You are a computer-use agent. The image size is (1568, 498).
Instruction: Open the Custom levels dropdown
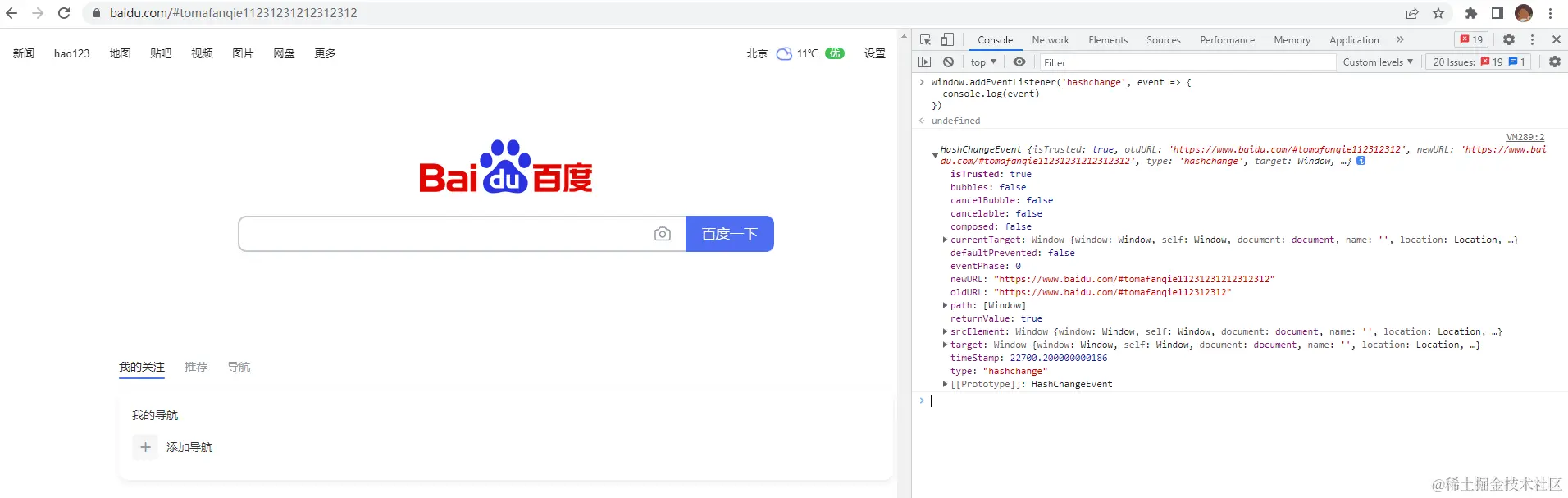coord(1378,62)
